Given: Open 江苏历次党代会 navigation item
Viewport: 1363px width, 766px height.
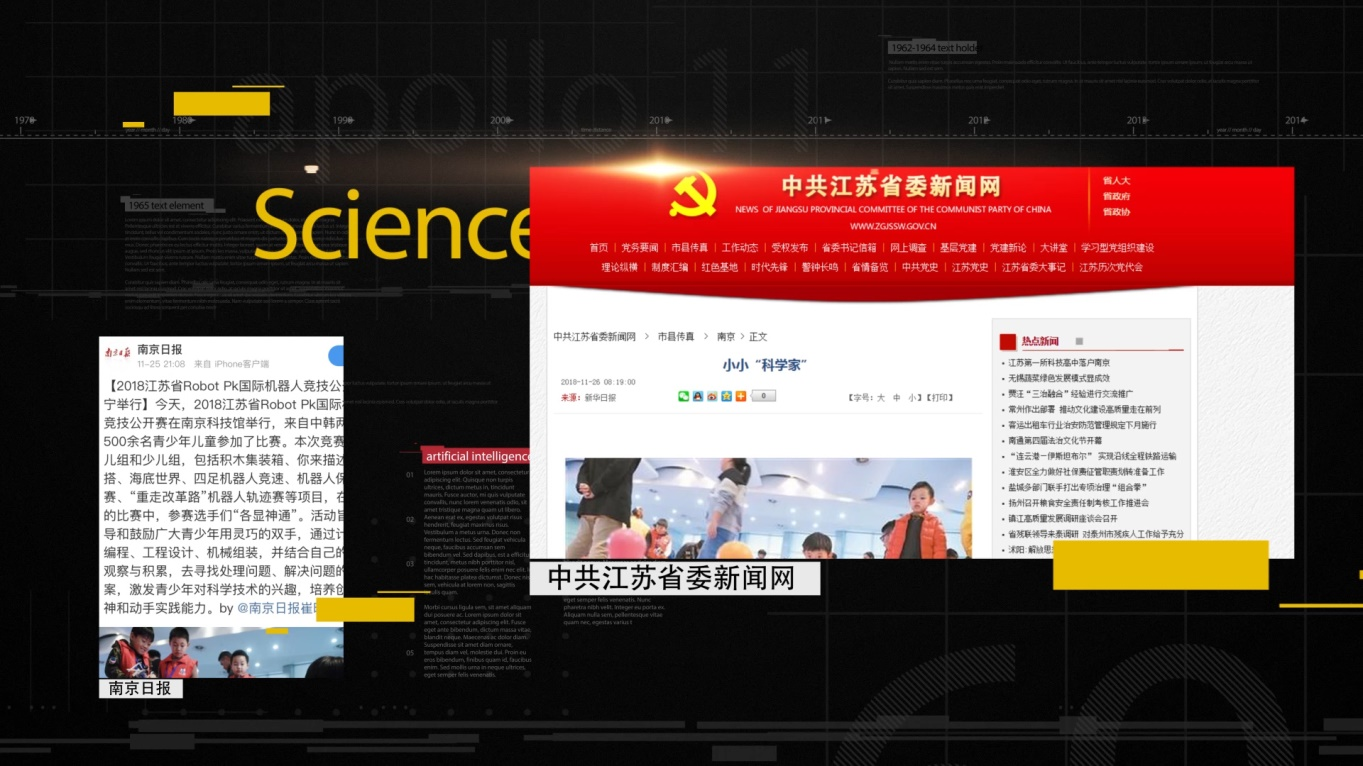Looking at the screenshot, I should (1111, 267).
